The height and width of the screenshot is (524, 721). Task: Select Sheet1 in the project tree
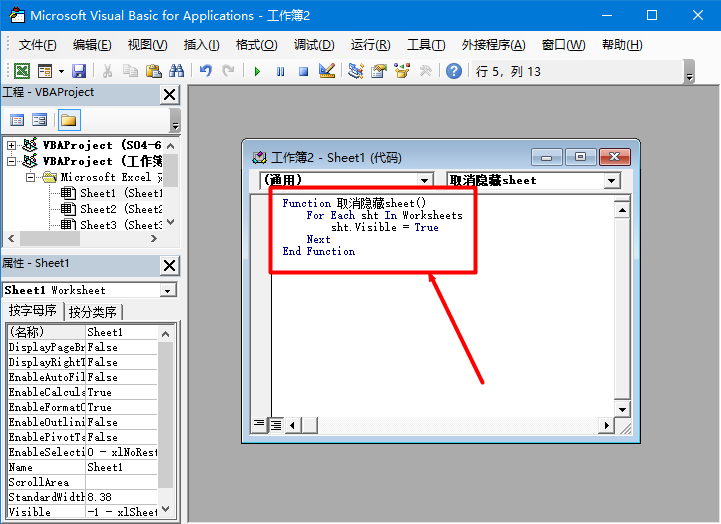111,194
